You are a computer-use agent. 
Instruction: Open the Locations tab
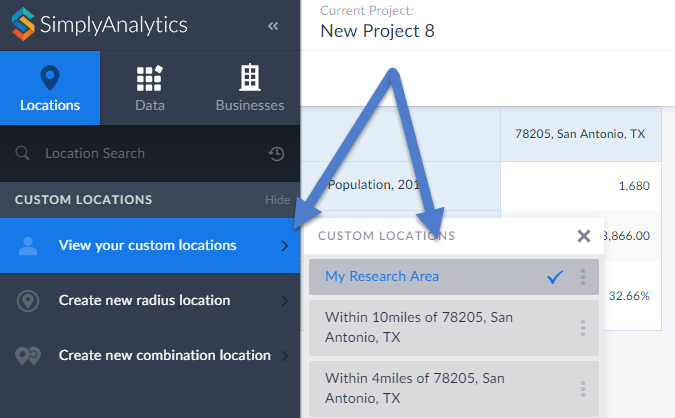tap(50, 88)
